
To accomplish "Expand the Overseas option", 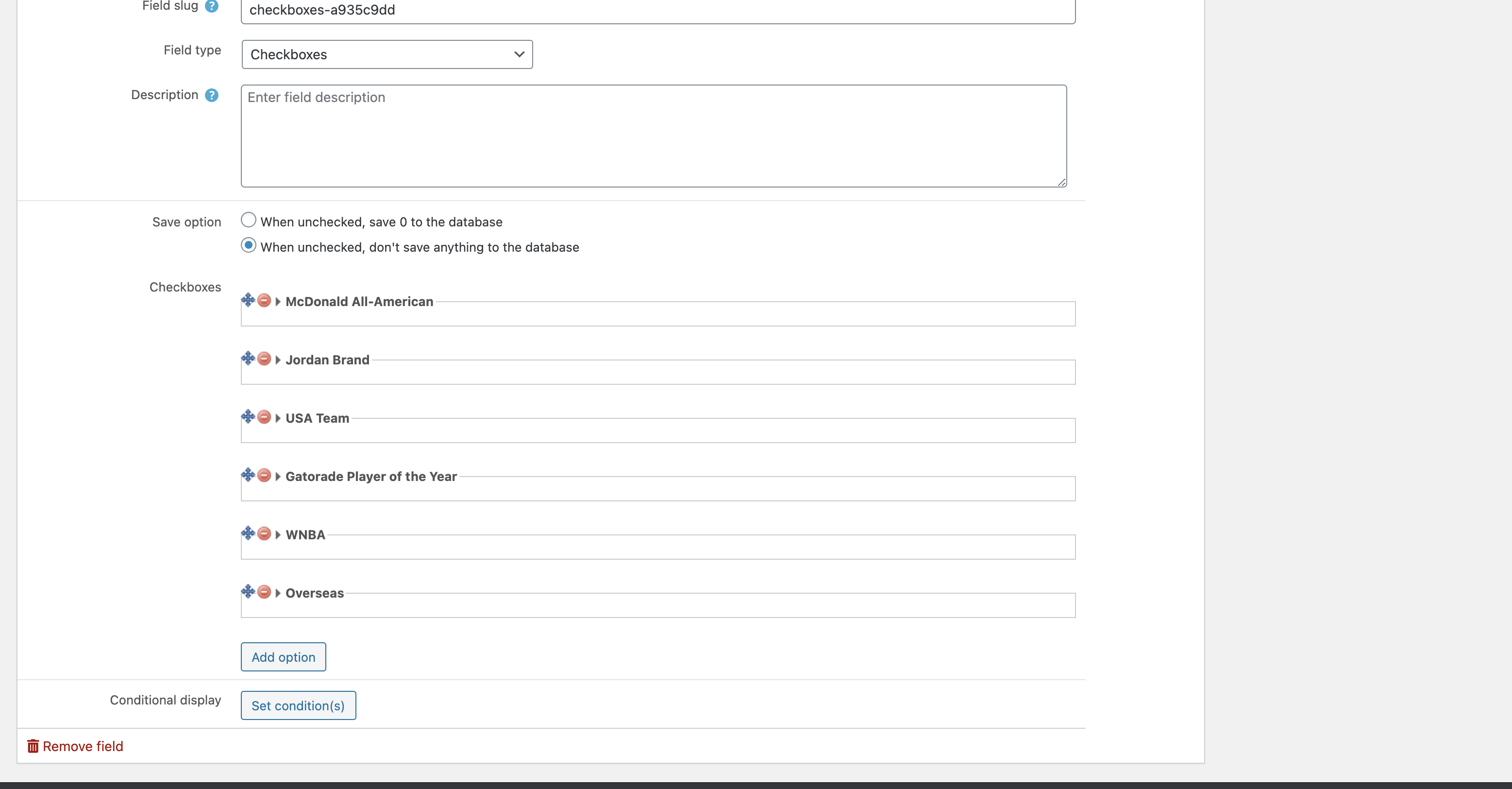I will point(278,593).
